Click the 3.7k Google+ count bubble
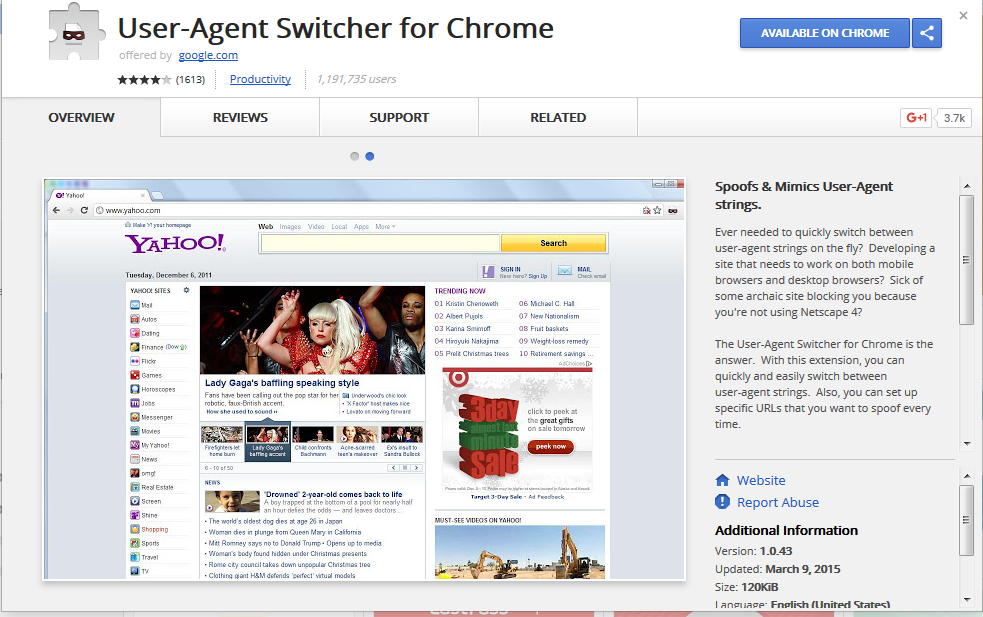Screen dimensions: 983x617 coord(954,118)
